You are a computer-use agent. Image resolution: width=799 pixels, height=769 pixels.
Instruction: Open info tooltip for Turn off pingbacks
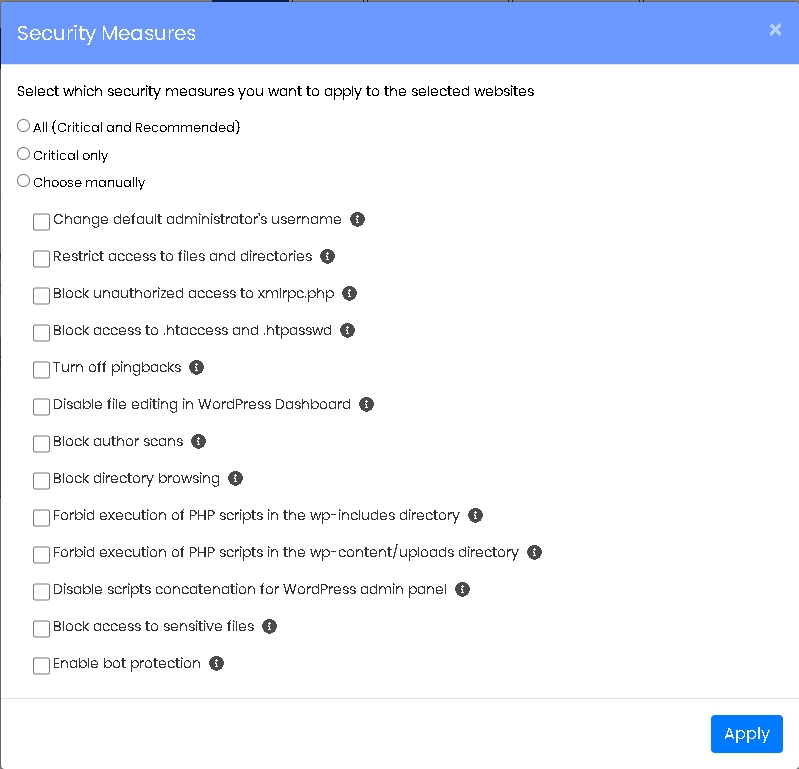pos(196,367)
